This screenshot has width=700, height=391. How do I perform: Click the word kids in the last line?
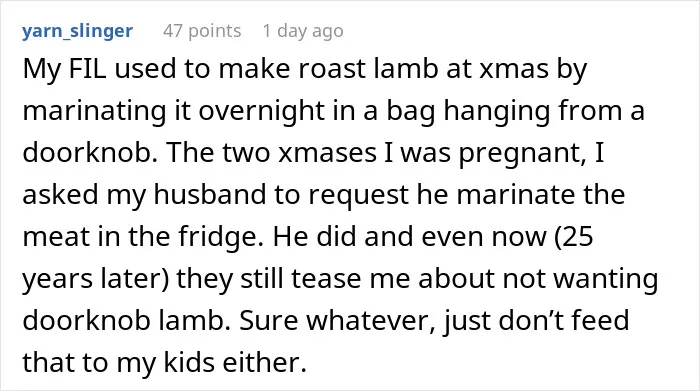(x=189, y=362)
